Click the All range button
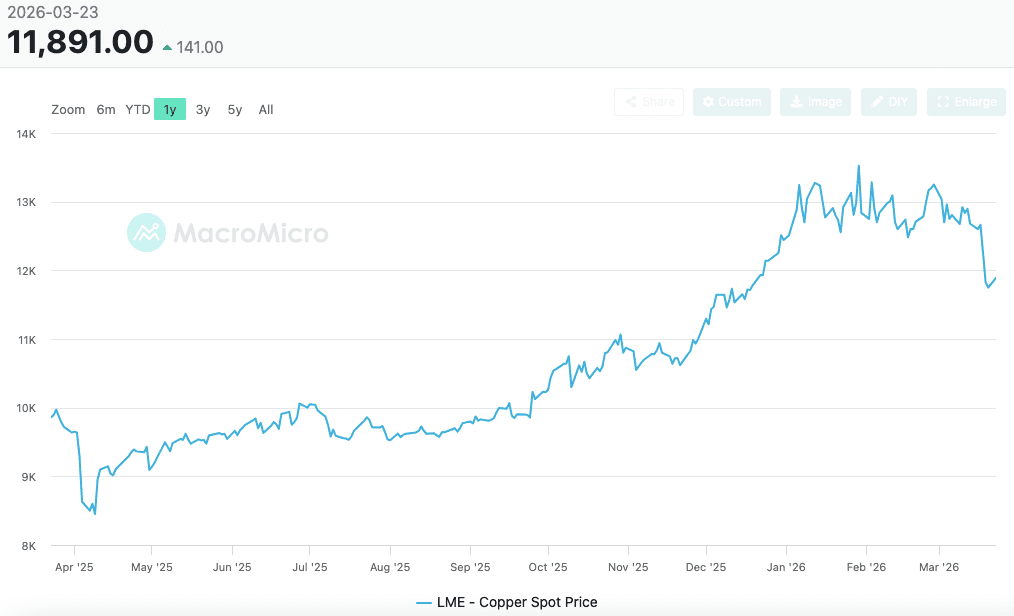 pyautogui.click(x=265, y=110)
